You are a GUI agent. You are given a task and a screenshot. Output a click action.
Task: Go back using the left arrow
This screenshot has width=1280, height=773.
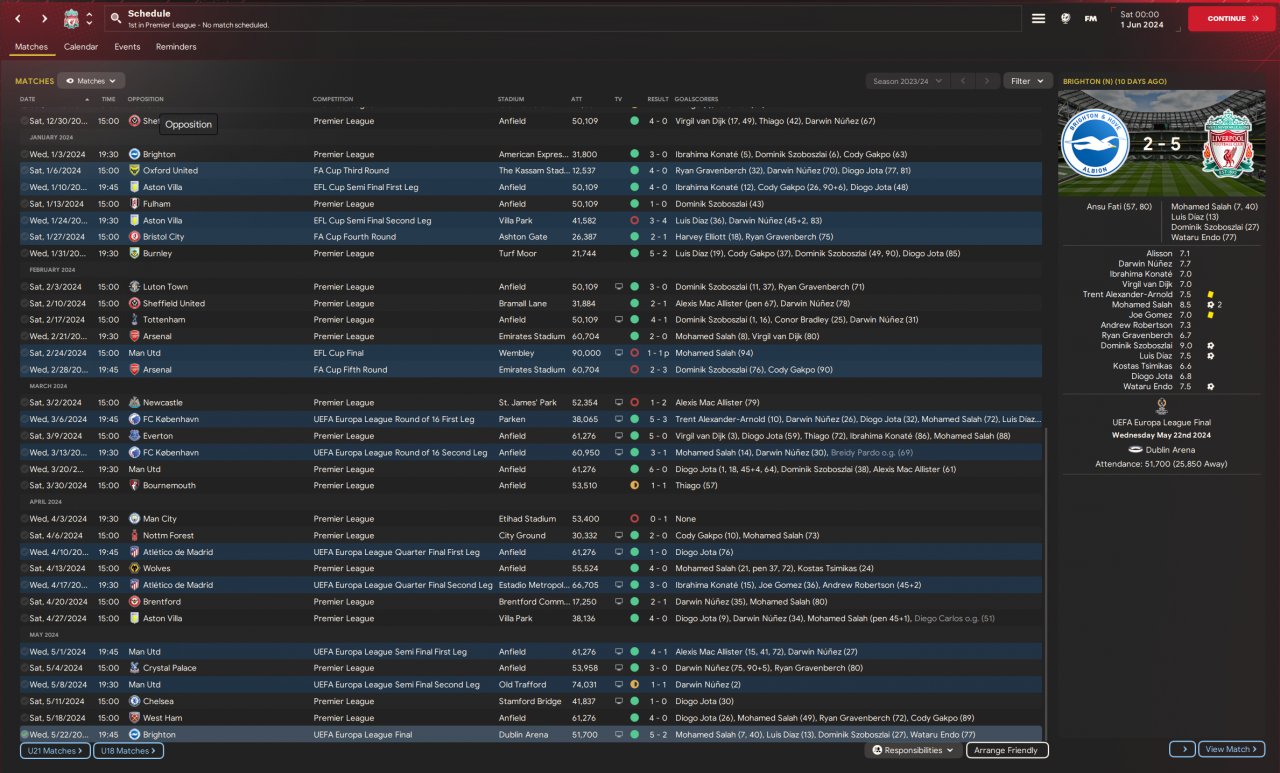click(18, 18)
